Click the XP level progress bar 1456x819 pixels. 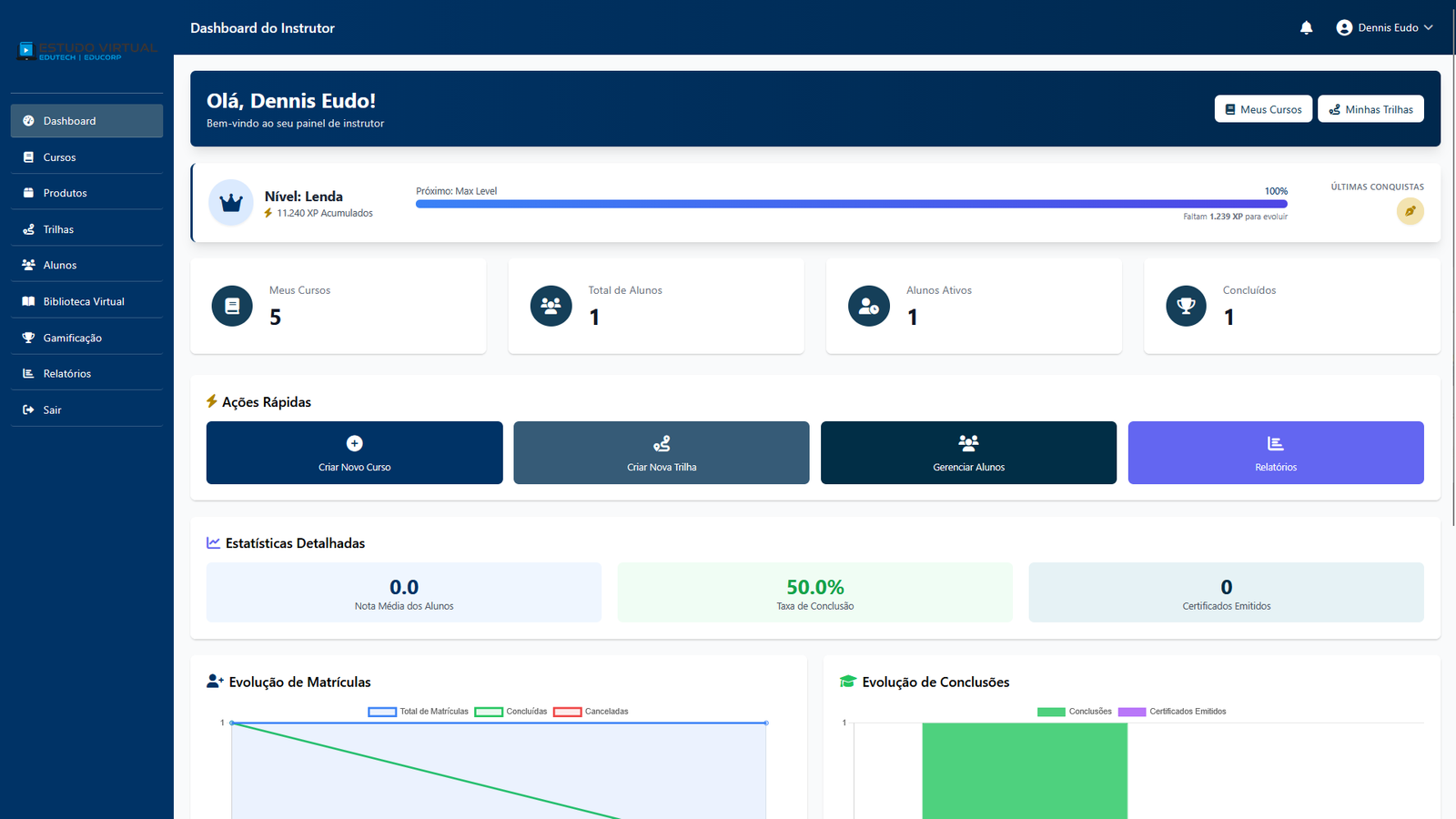[851, 204]
